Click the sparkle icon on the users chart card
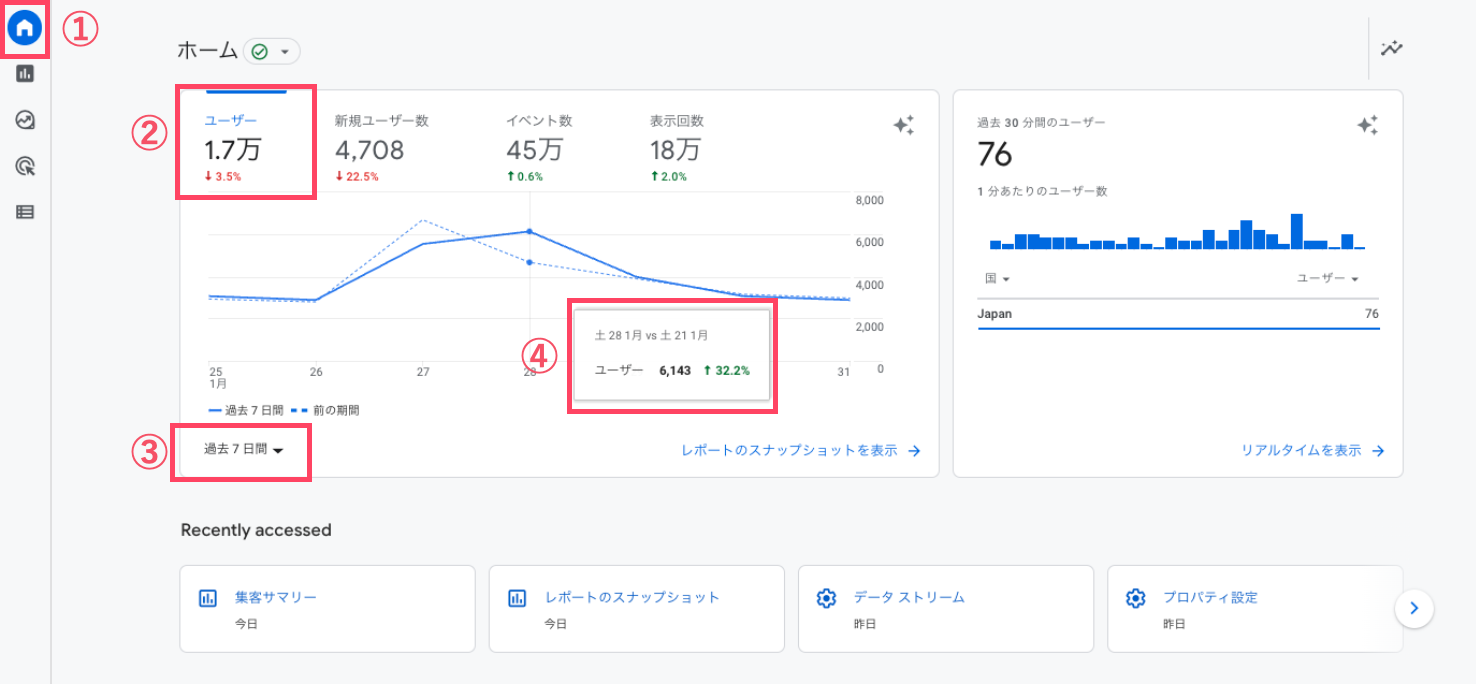This screenshot has width=1476, height=694. (x=903, y=125)
